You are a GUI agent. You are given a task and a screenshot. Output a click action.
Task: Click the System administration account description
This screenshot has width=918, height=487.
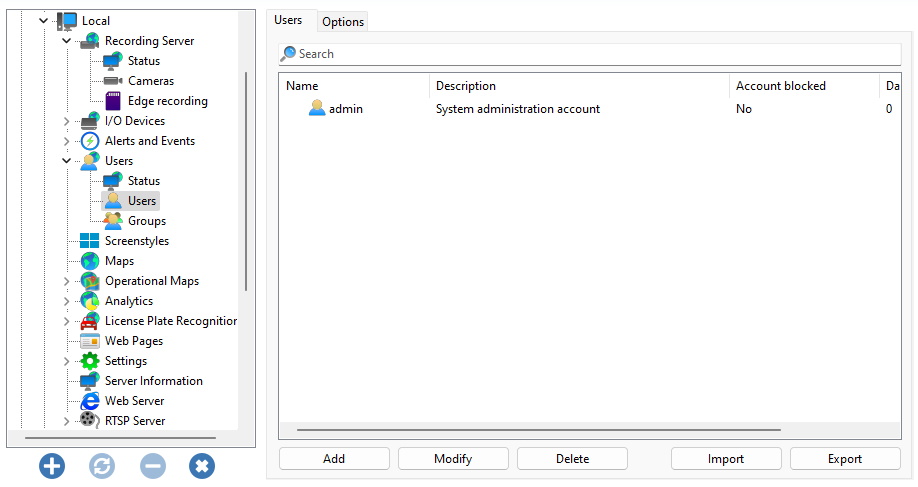pos(518,109)
